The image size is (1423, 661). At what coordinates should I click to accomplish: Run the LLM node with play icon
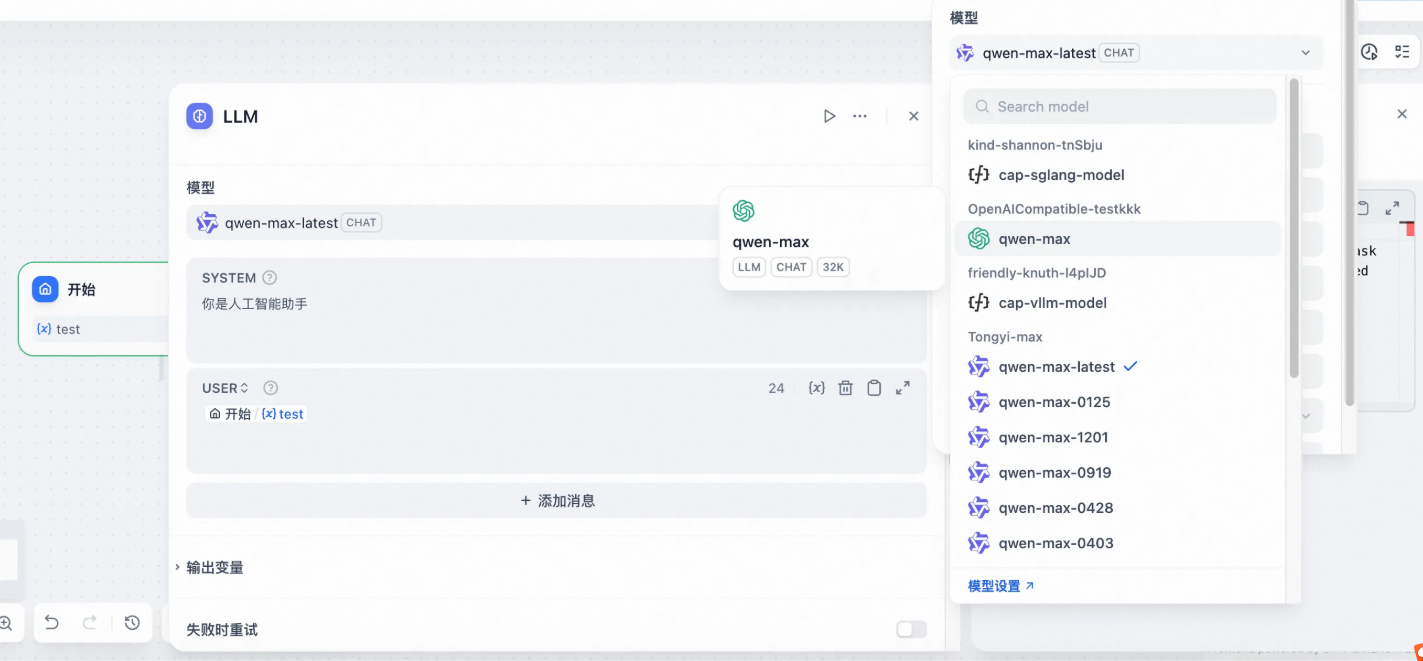pyautogui.click(x=829, y=116)
